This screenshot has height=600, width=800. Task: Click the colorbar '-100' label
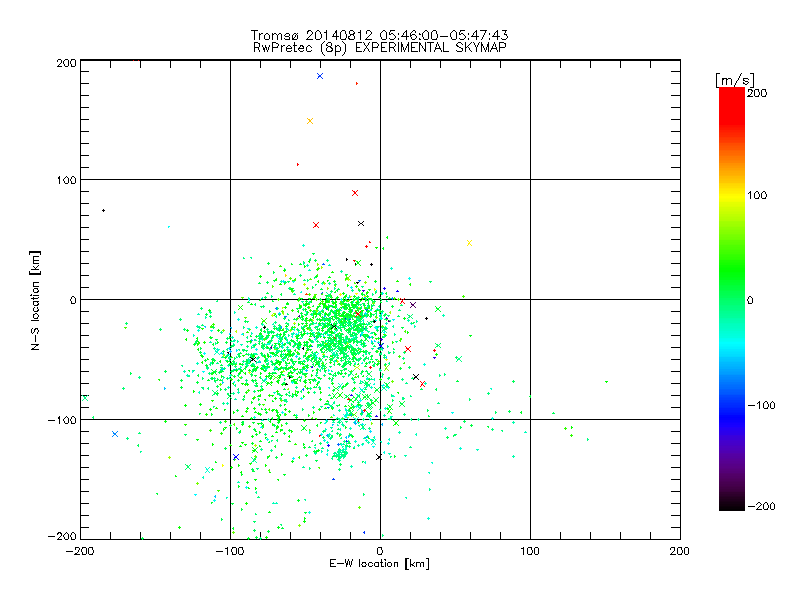pyautogui.click(x=761, y=405)
